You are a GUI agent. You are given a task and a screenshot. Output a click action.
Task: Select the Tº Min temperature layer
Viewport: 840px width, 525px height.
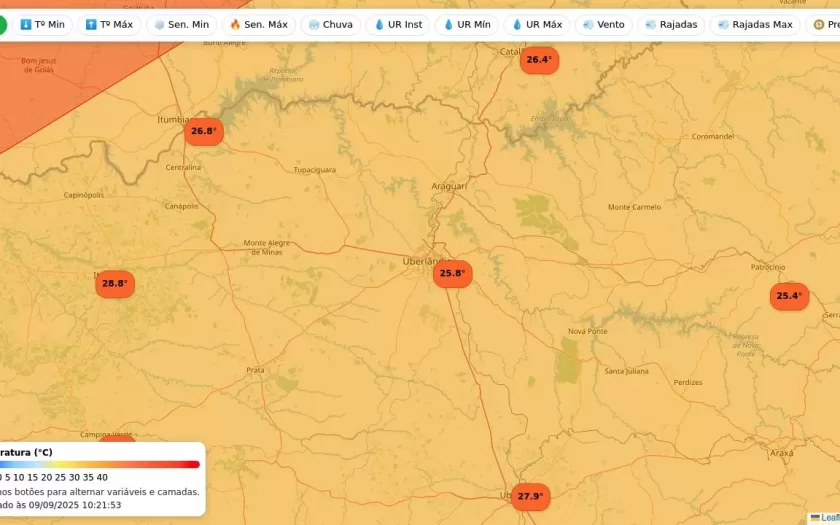(x=42, y=25)
